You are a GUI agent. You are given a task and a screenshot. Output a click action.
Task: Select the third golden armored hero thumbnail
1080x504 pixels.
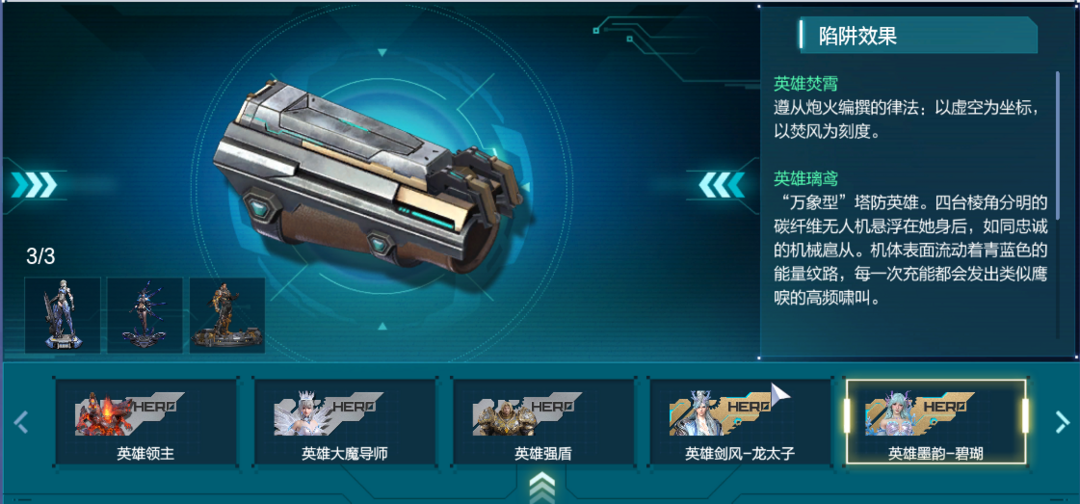[x=227, y=315]
